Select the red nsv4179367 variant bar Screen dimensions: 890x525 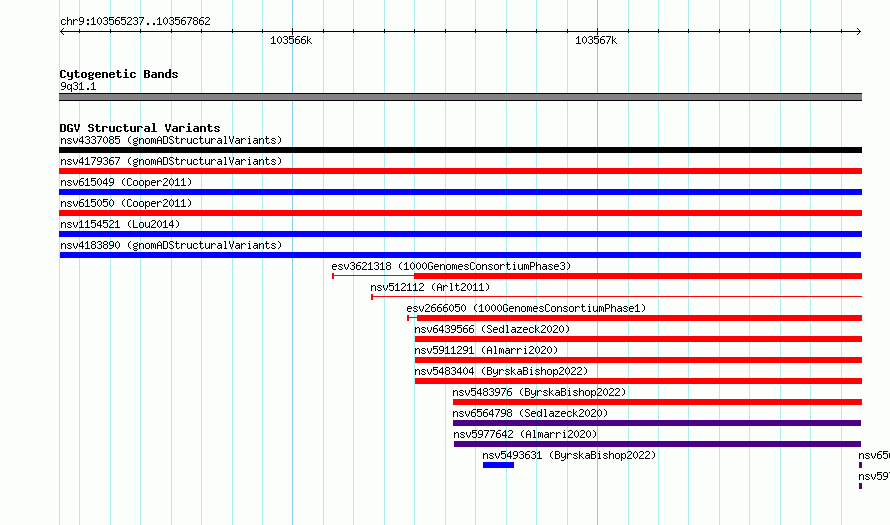click(460, 171)
